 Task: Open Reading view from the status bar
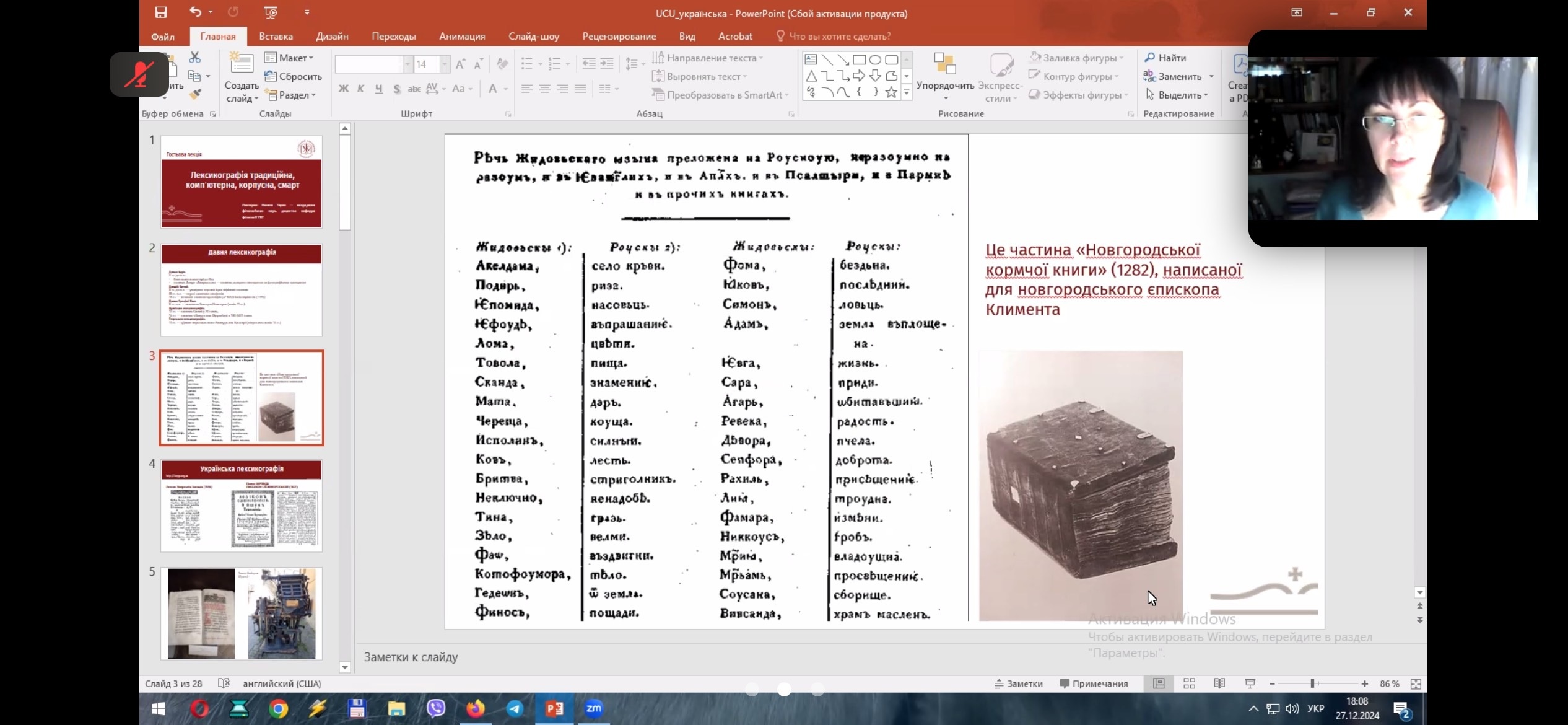point(1219,683)
